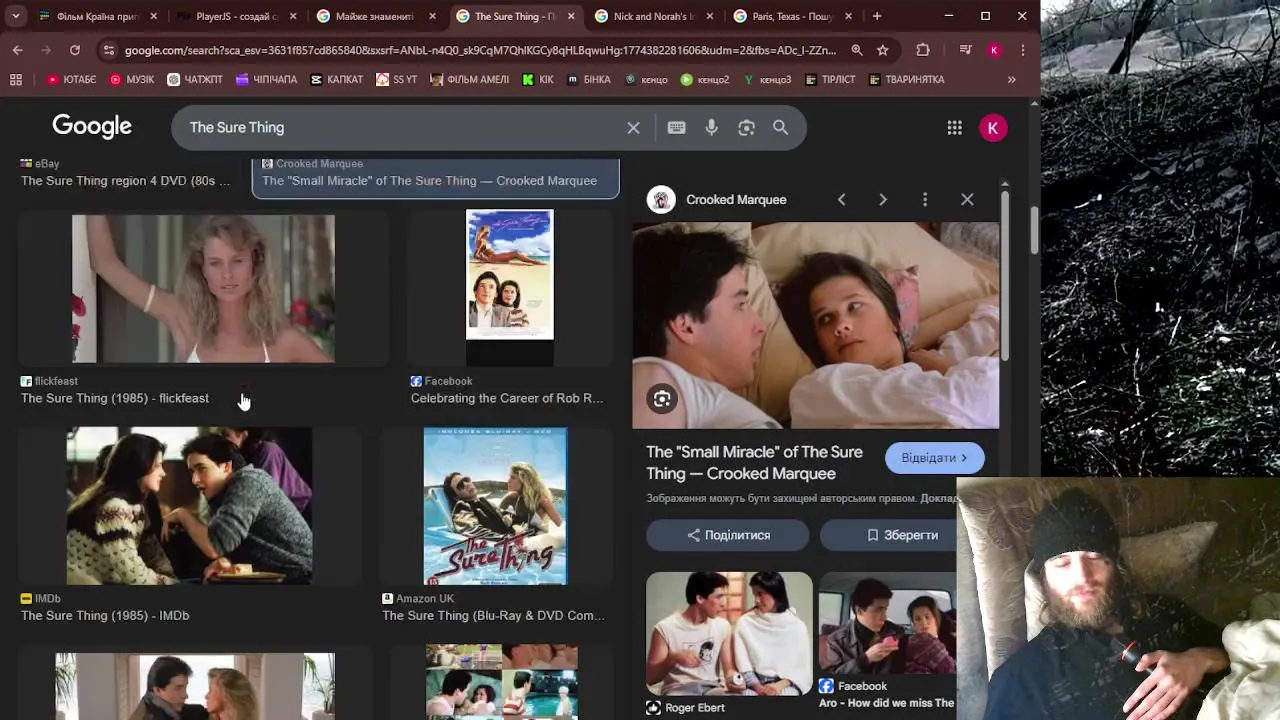Search inside image with lens icon
The height and width of the screenshot is (720, 1280).
click(662, 399)
